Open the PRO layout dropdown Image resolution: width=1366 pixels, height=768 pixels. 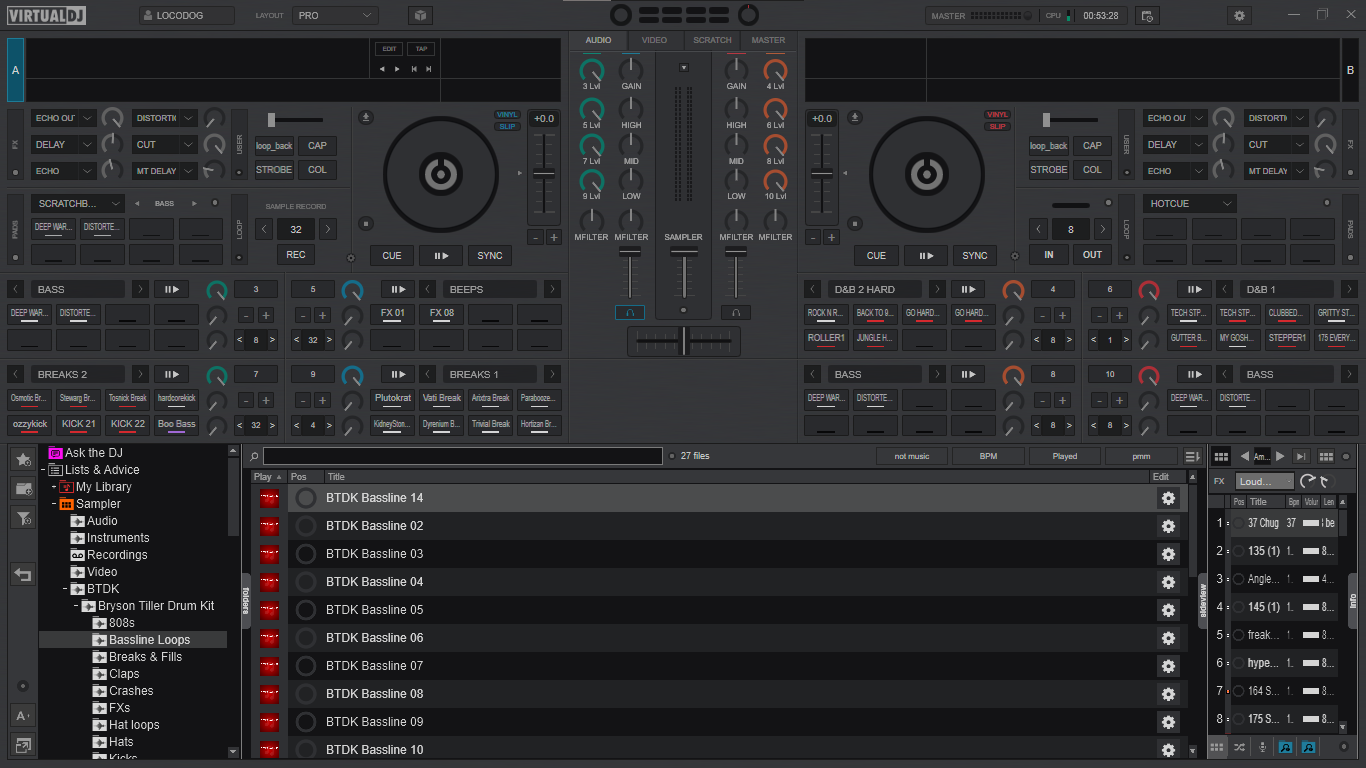click(336, 16)
